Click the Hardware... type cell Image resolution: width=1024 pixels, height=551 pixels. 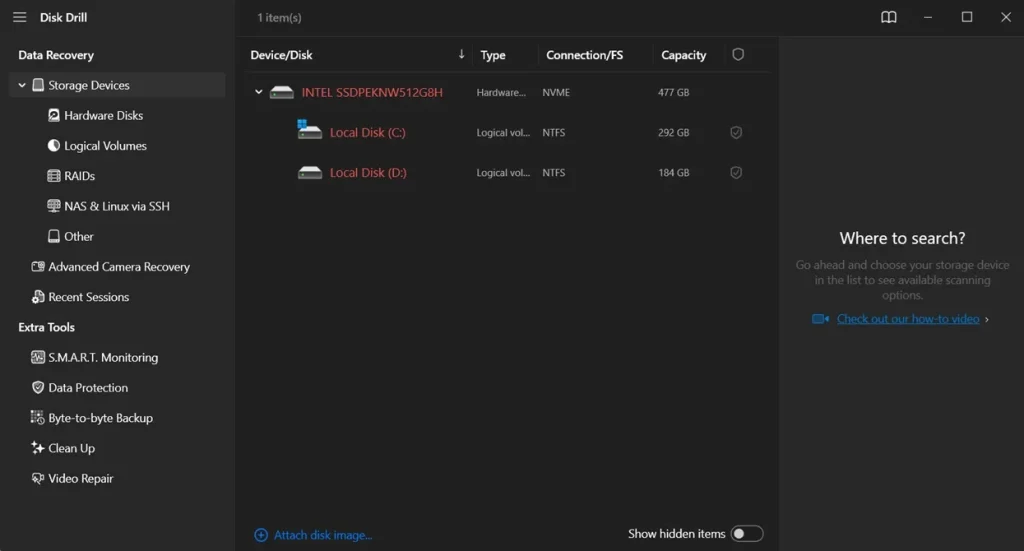(x=501, y=93)
